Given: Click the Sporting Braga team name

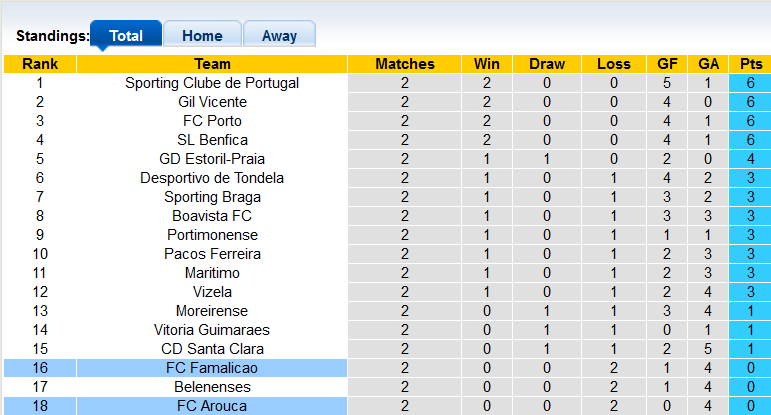Looking at the screenshot, I should [x=212, y=197].
